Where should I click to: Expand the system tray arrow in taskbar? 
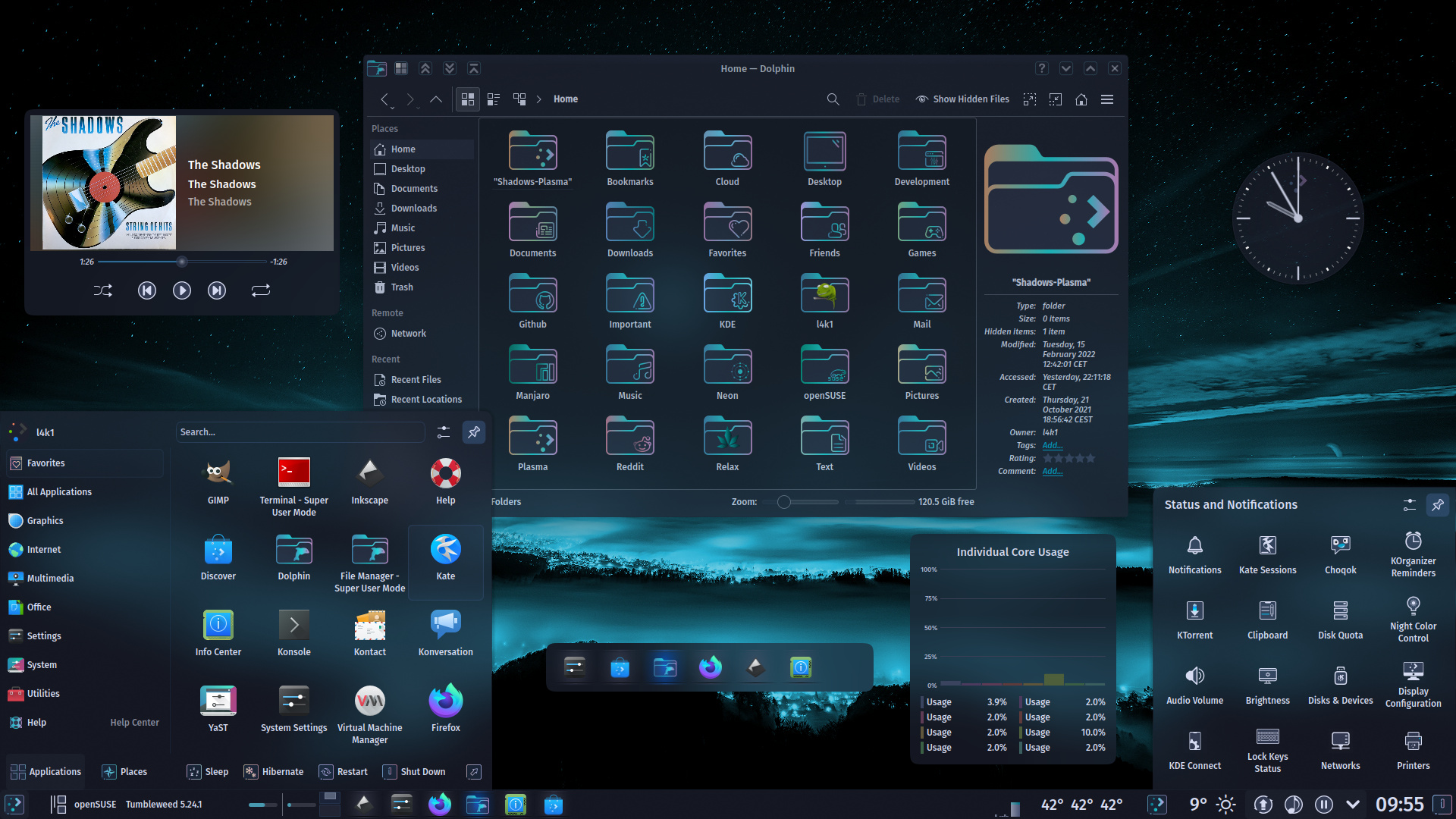pyautogui.click(x=1353, y=804)
